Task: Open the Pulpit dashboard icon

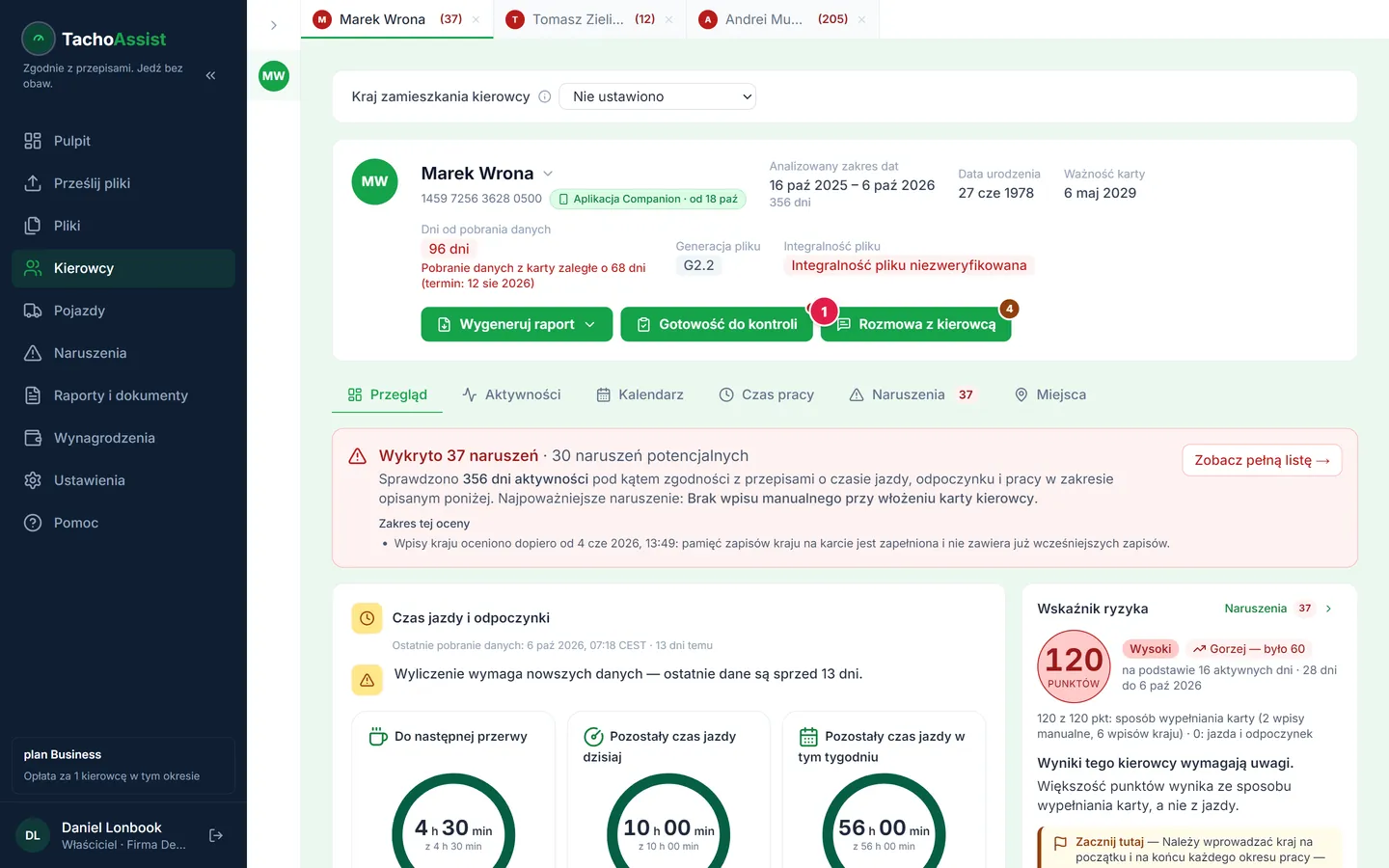Action: click(x=33, y=141)
